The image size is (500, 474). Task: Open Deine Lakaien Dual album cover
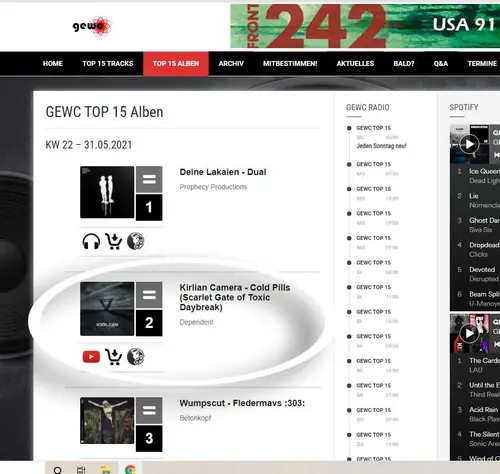(x=107, y=192)
